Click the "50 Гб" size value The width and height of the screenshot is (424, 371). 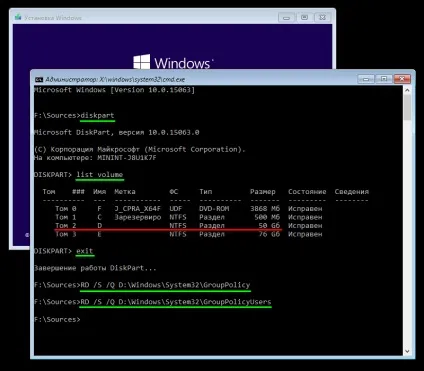(x=269, y=226)
